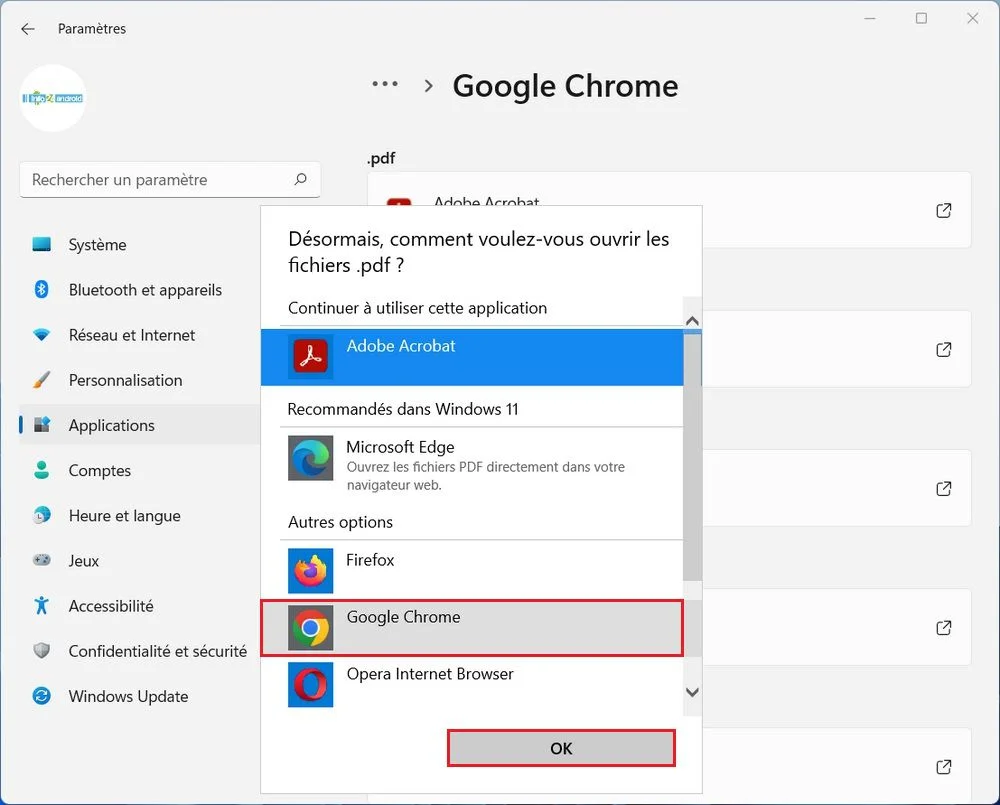The height and width of the screenshot is (805, 1000).
Task: Minimize the Paramètres window
Action: [870, 18]
